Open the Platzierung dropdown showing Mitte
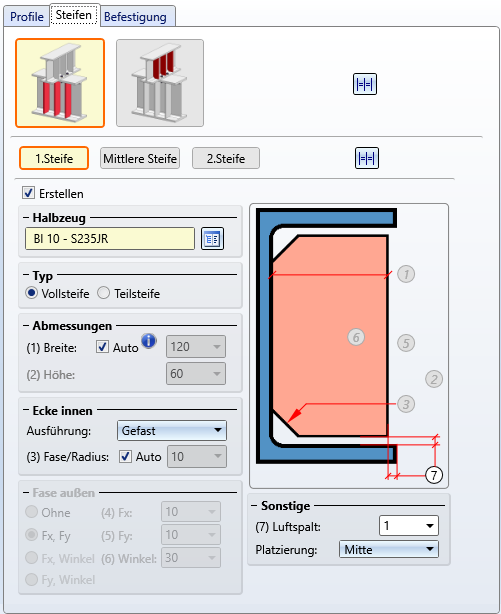 pyautogui.click(x=389, y=549)
